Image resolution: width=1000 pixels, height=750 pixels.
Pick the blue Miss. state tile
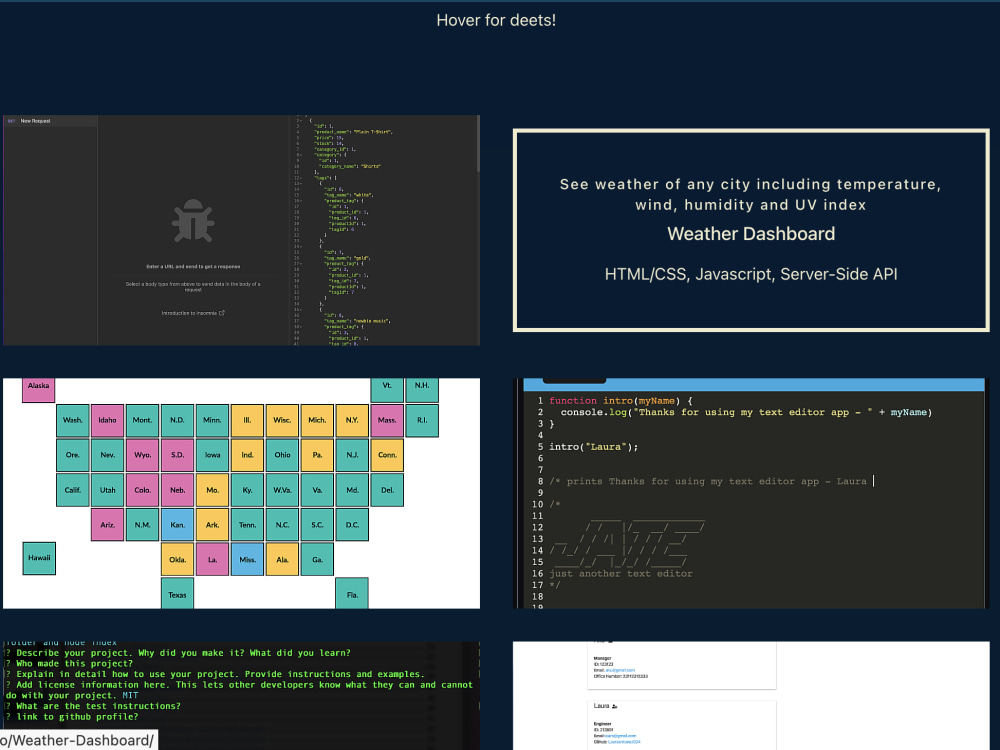pos(247,560)
